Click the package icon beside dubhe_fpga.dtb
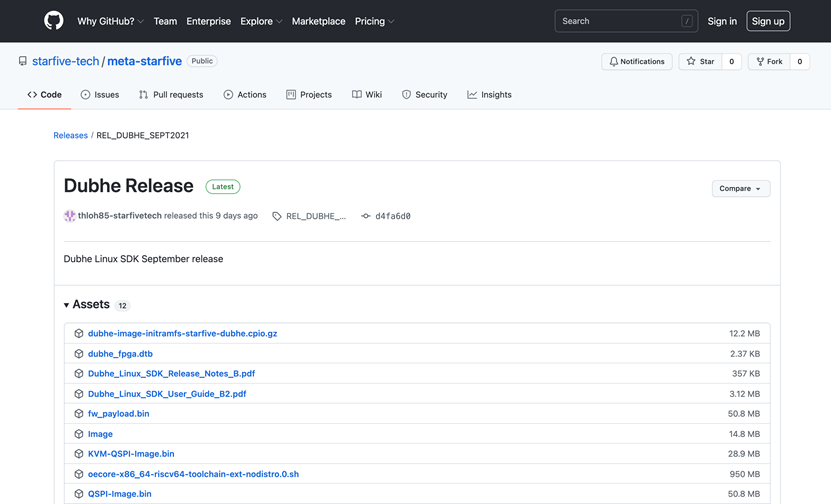 pos(79,354)
